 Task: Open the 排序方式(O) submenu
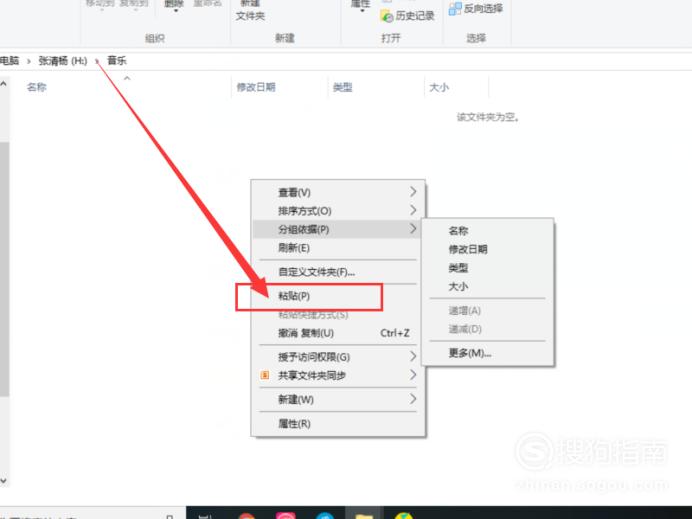coord(338,211)
